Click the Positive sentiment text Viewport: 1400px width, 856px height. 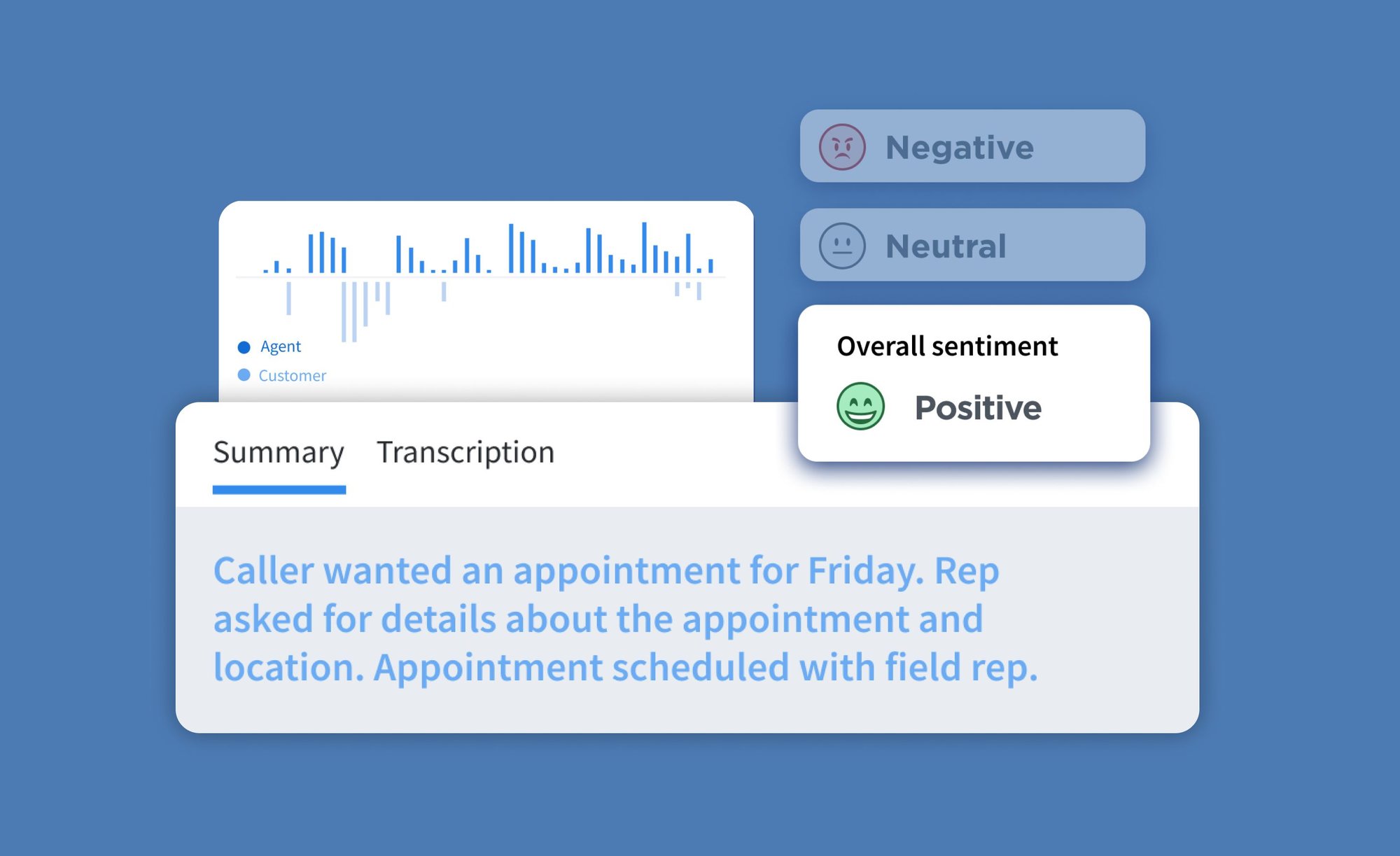tap(978, 407)
